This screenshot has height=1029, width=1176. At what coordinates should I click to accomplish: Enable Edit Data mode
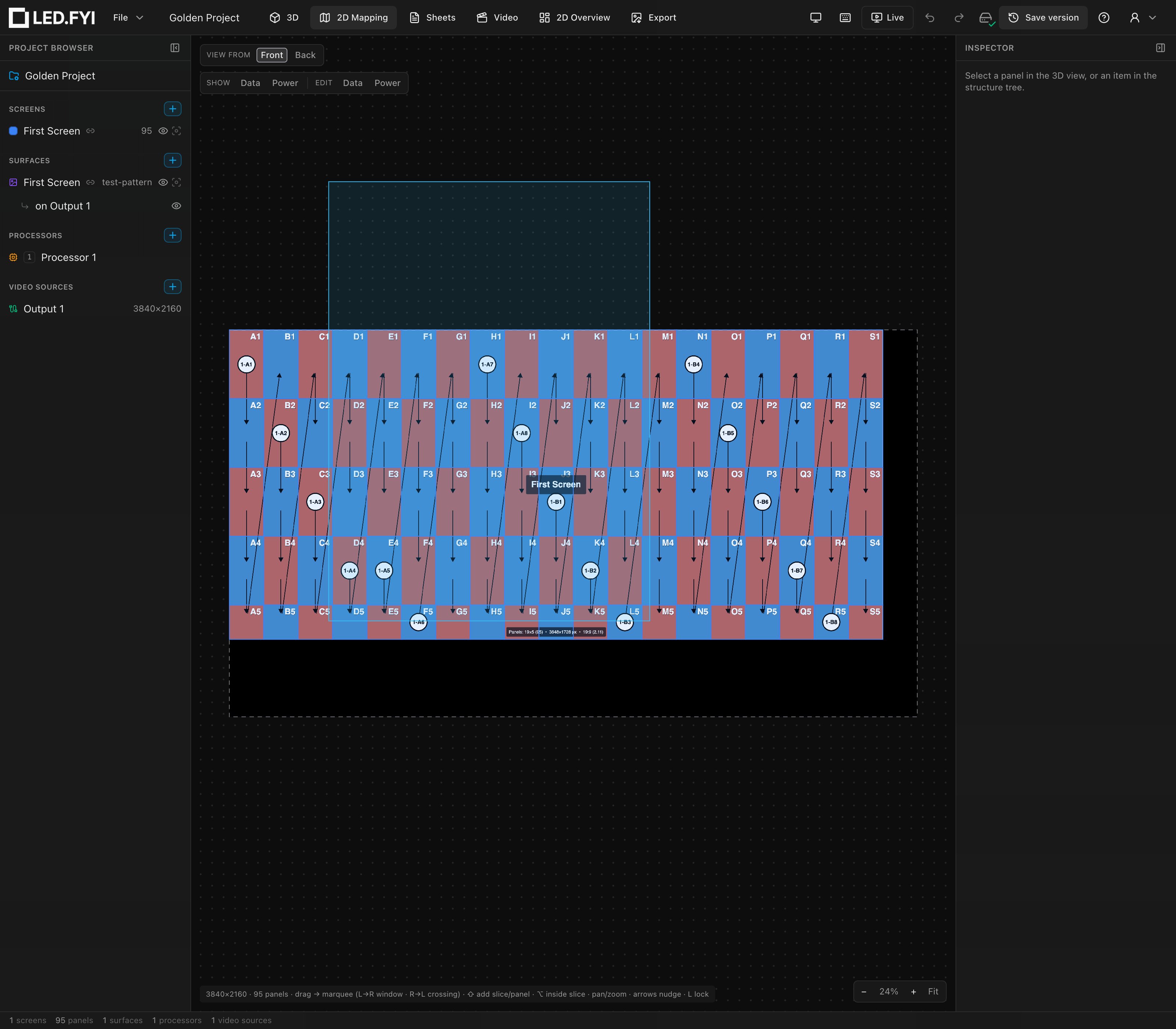[352, 83]
